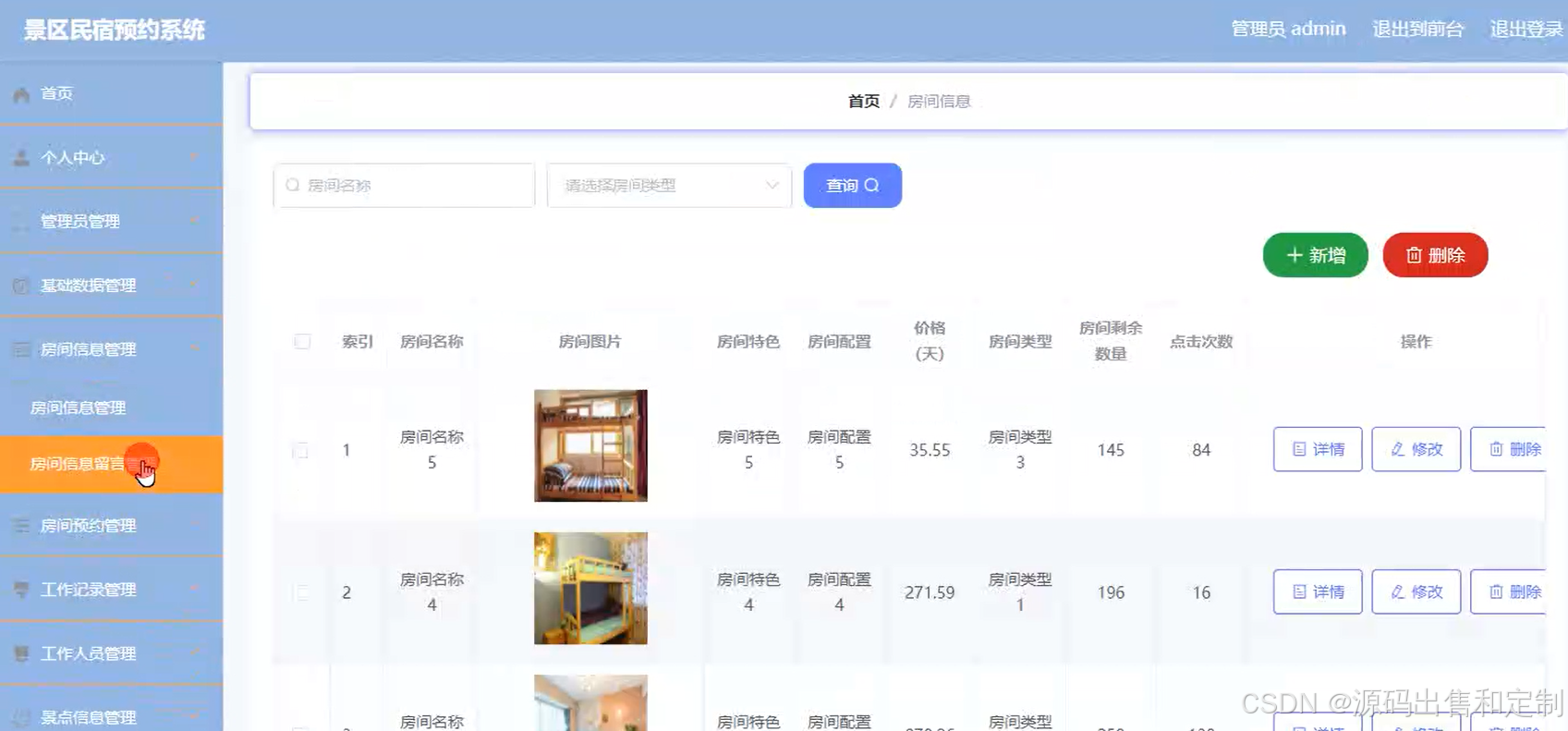Image resolution: width=1568 pixels, height=731 pixels.
Task: Check the row 1 checkbox for 房间名称5
Action: coord(300,451)
